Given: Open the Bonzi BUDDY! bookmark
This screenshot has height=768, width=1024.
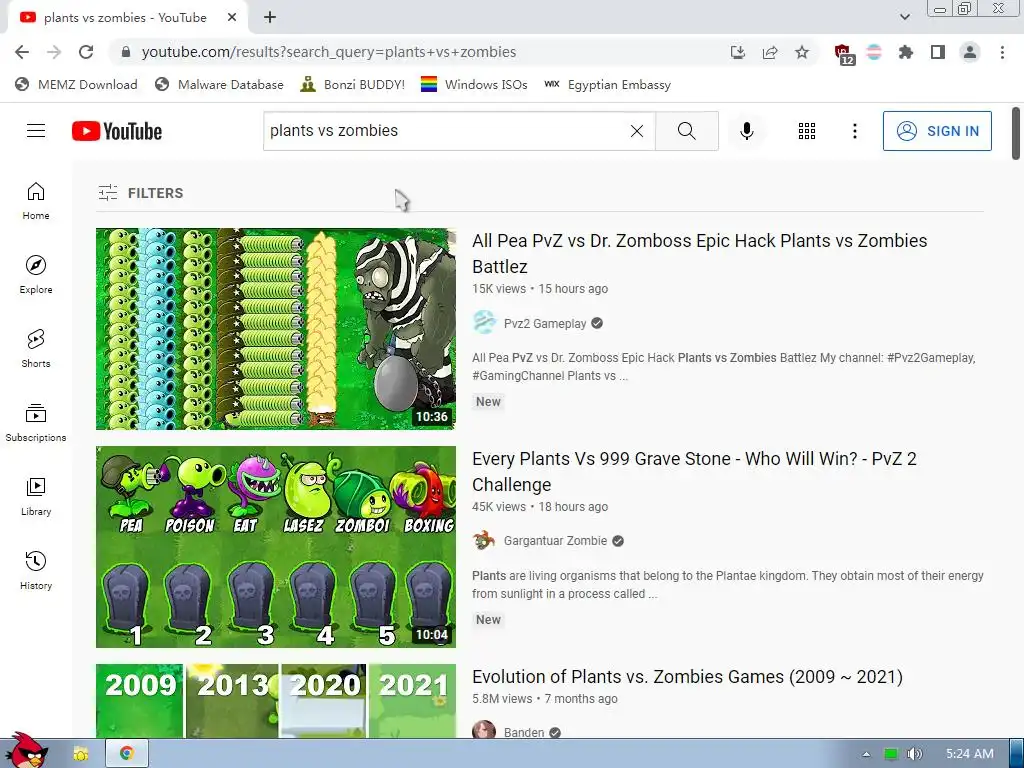Looking at the screenshot, I should 352,84.
